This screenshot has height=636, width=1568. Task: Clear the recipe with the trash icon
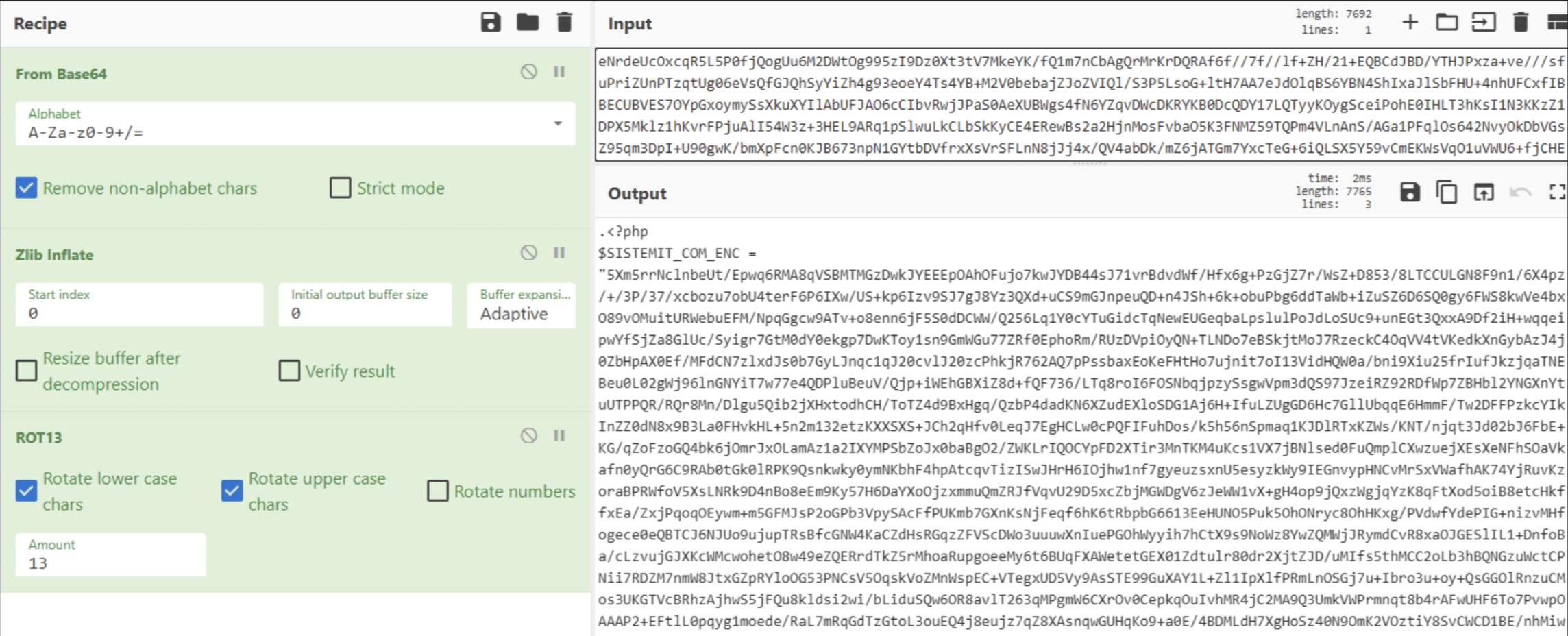pos(564,23)
